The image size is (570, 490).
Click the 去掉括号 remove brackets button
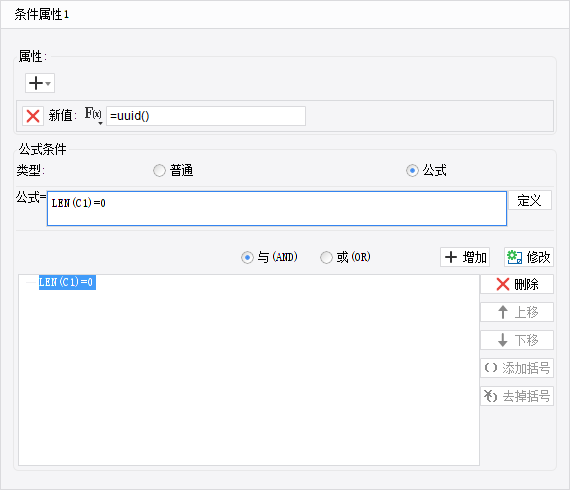click(x=517, y=396)
